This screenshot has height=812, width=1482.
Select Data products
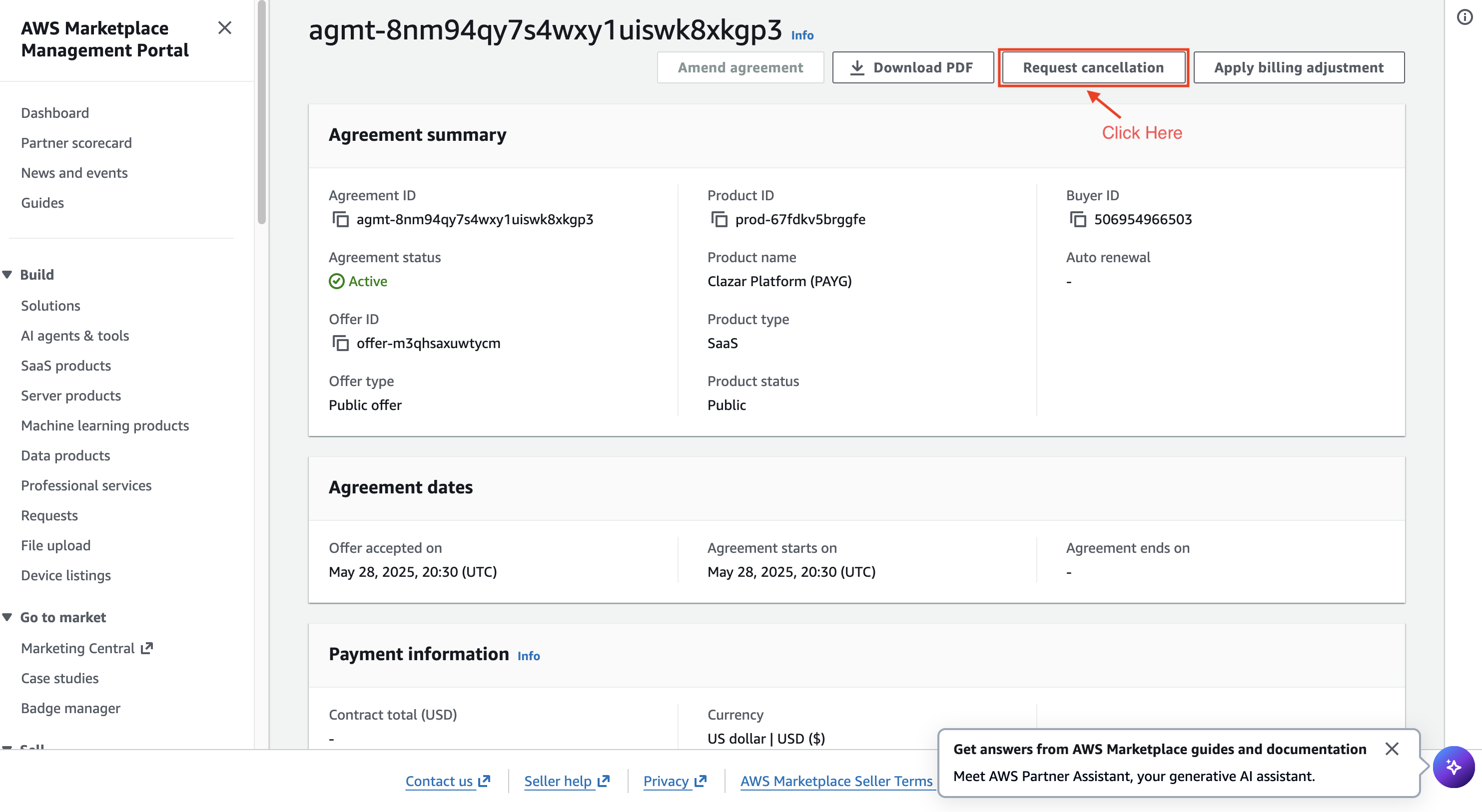point(65,455)
